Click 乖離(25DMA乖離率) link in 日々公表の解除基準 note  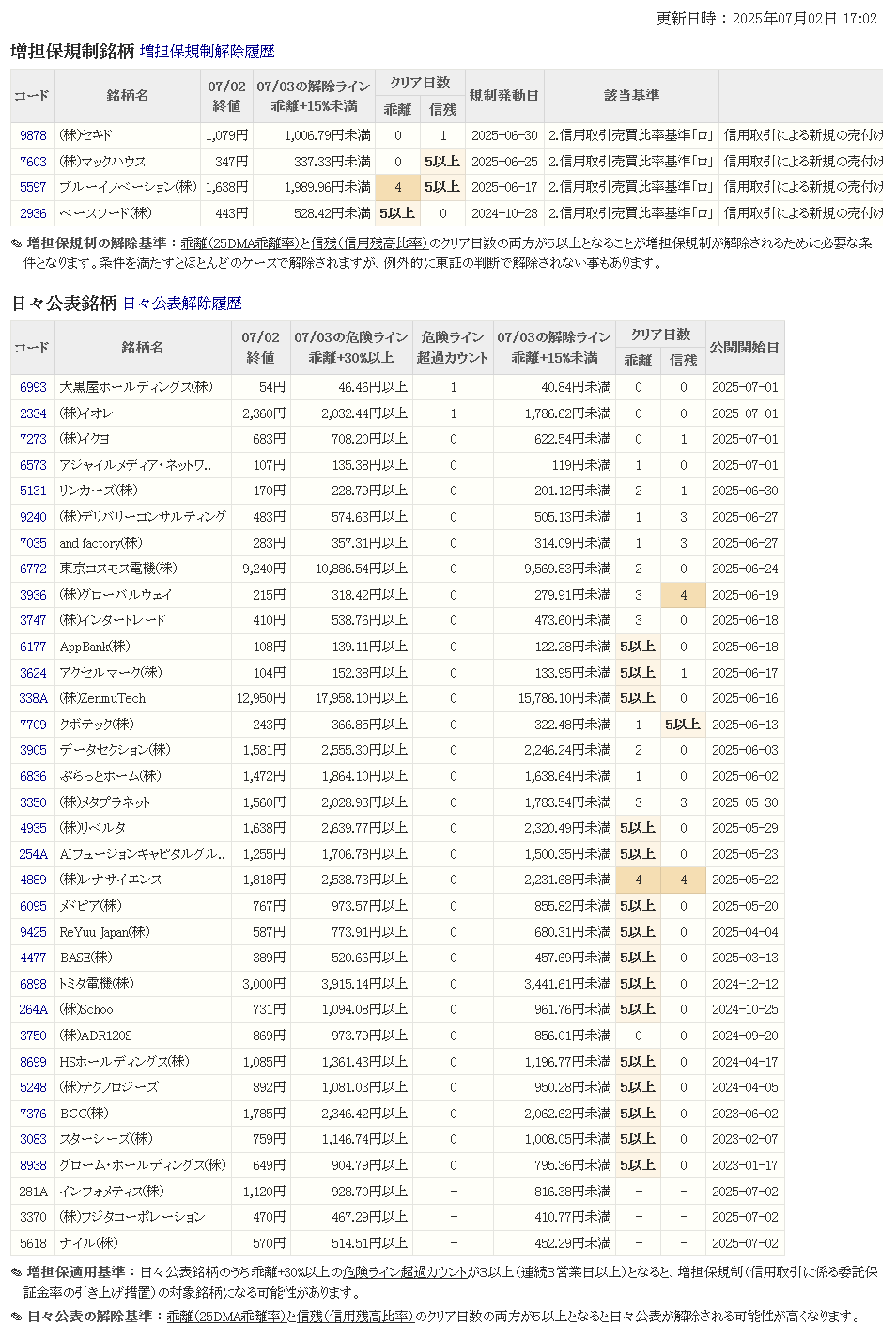tap(226, 1317)
